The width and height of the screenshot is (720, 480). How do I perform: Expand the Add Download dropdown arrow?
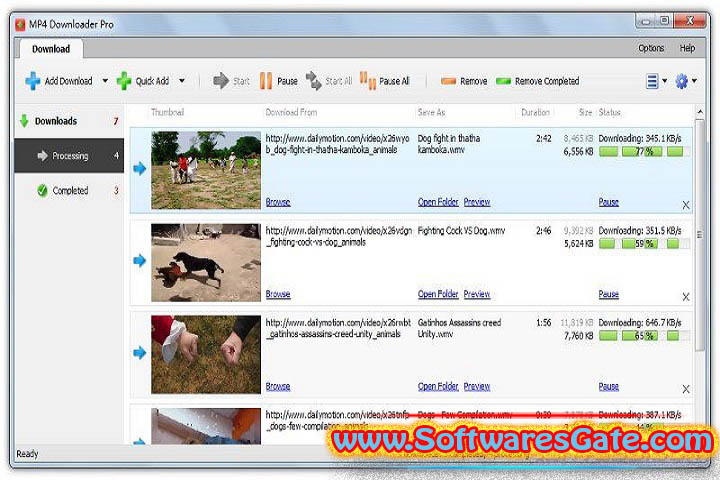(105, 81)
